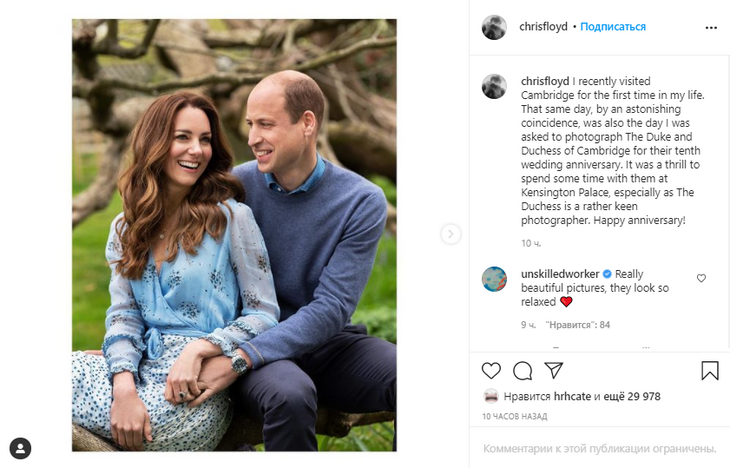
Task: Show tagged people icon on the photo
Action: (x=20, y=448)
